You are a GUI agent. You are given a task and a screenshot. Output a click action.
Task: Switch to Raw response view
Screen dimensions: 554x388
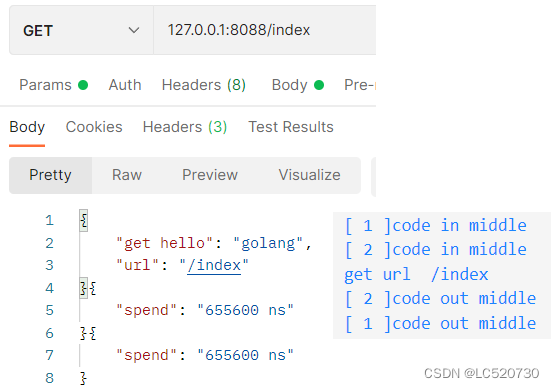point(127,175)
